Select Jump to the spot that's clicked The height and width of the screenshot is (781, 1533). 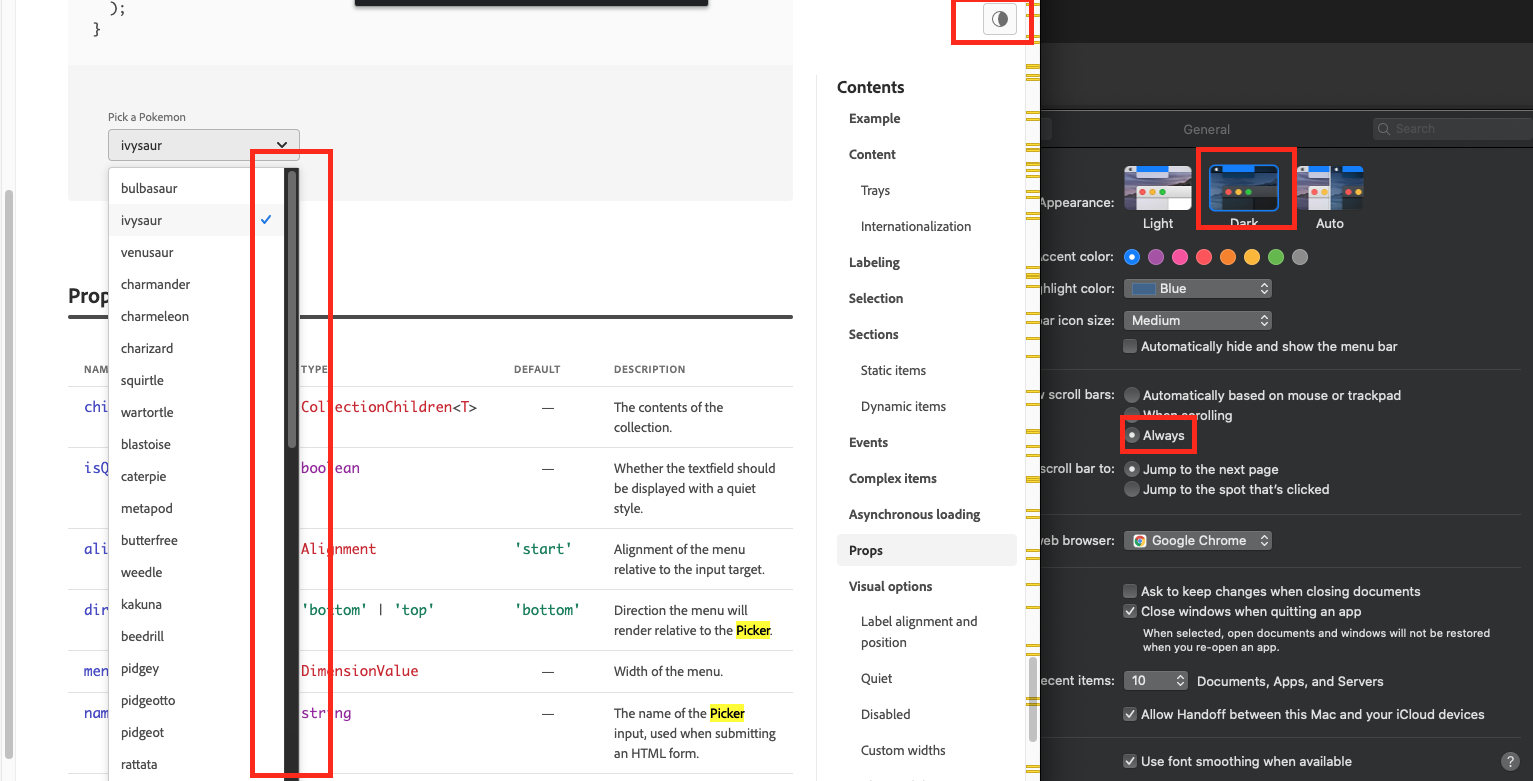click(x=1130, y=489)
